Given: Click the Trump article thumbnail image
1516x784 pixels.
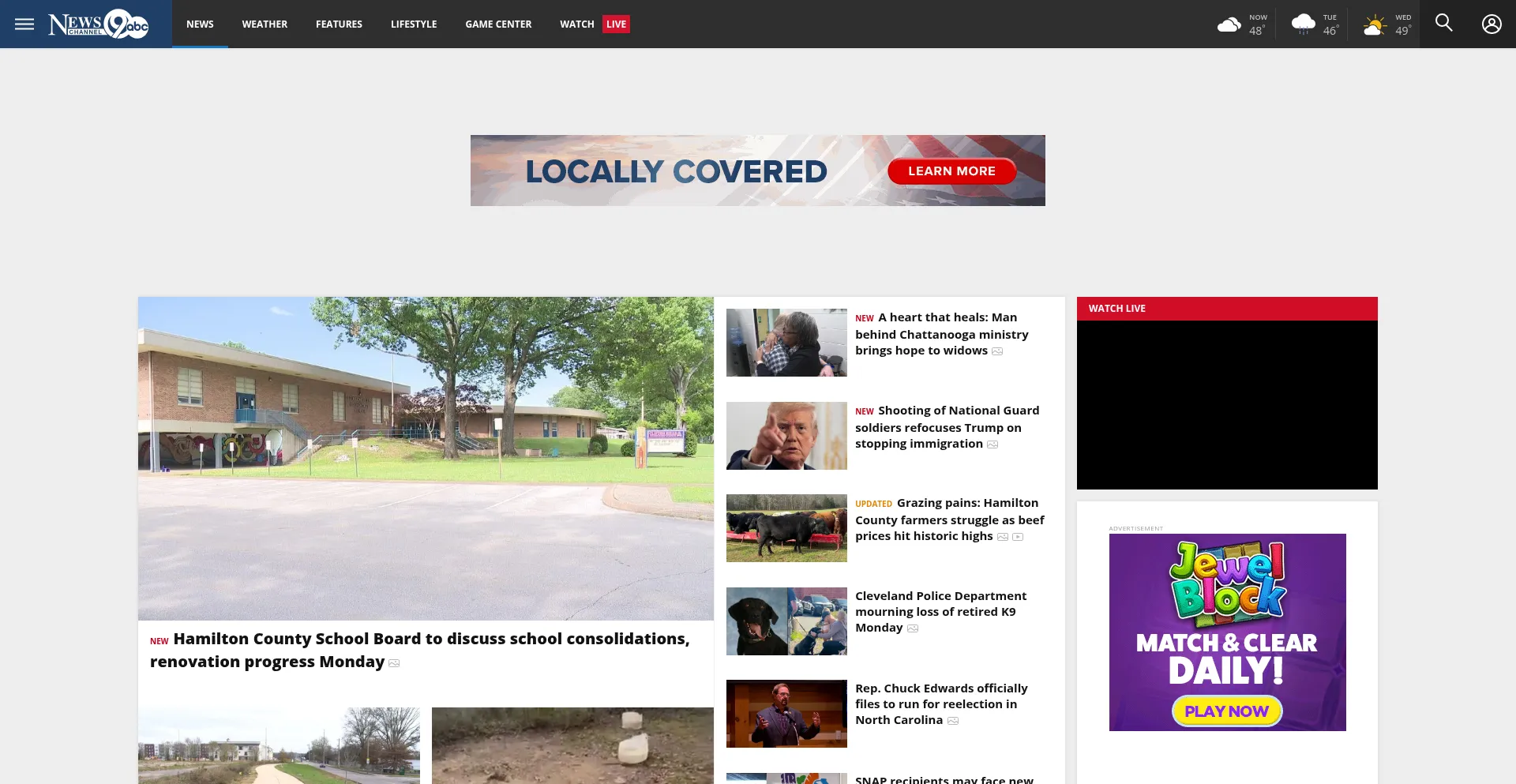Looking at the screenshot, I should (786, 436).
